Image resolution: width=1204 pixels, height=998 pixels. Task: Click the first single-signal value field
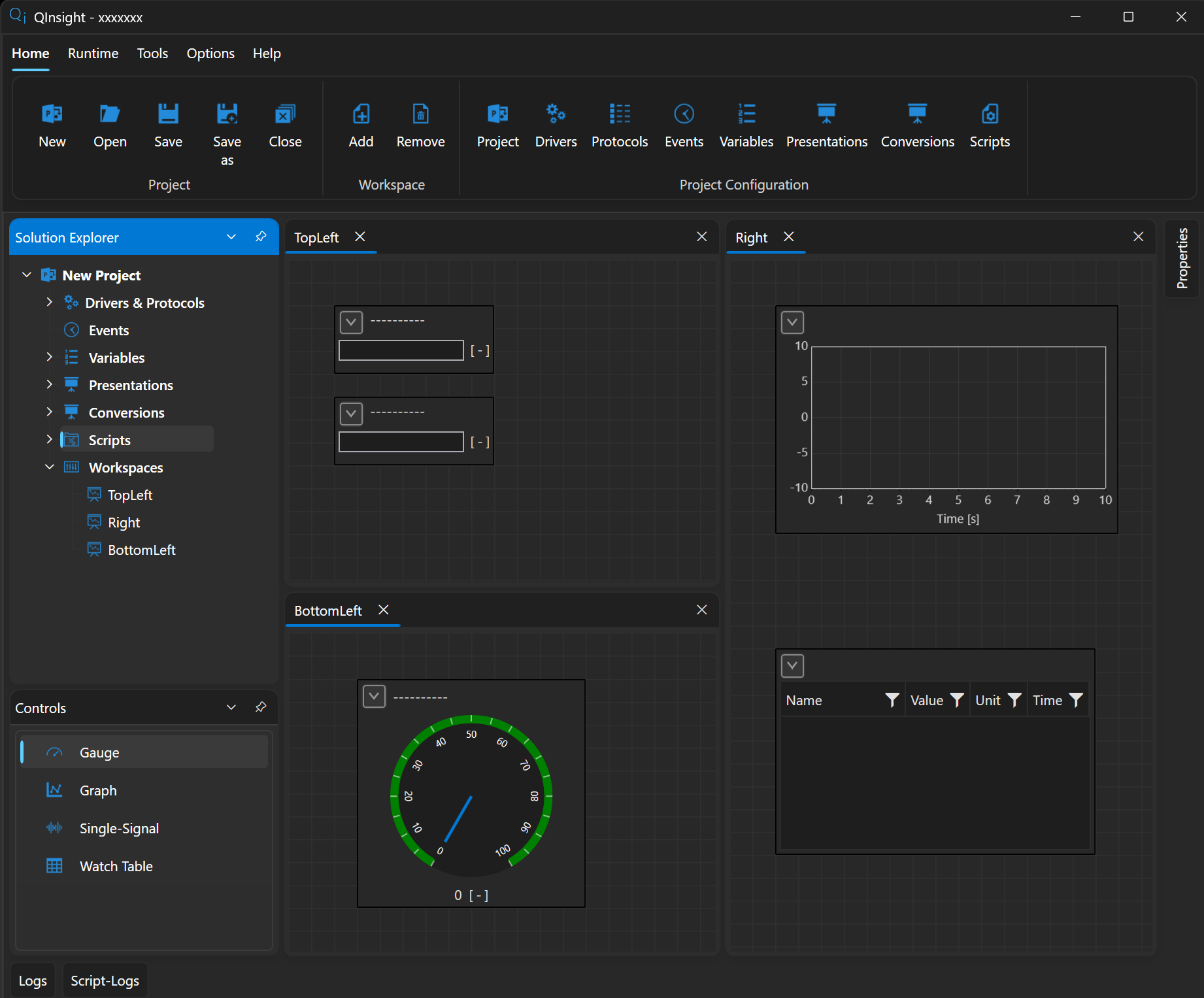coord(401,350)
